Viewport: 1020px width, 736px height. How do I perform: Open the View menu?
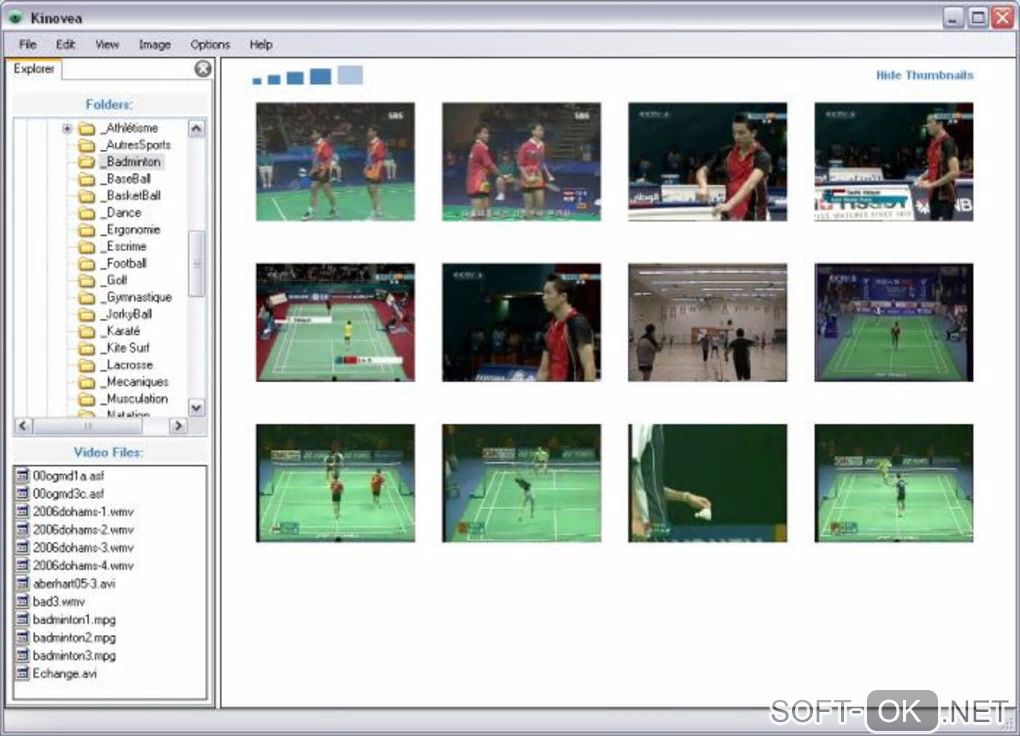coord(107,44)
